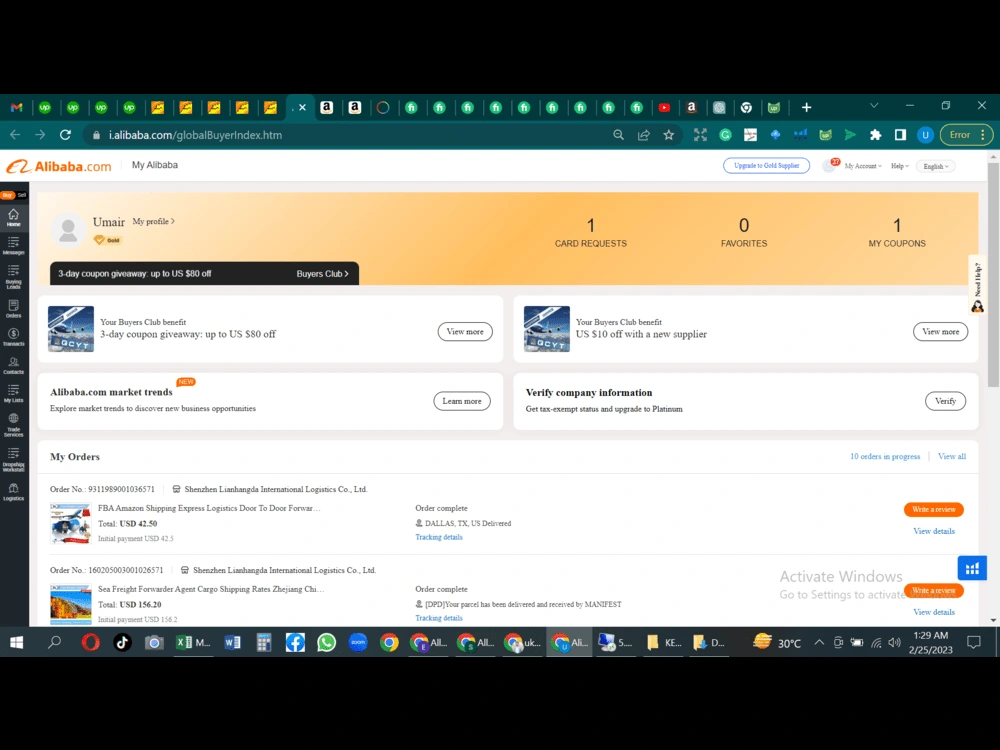Open Logistics in the sidebar
This screenshot has width=1000, height=750.
coord(13,492)
